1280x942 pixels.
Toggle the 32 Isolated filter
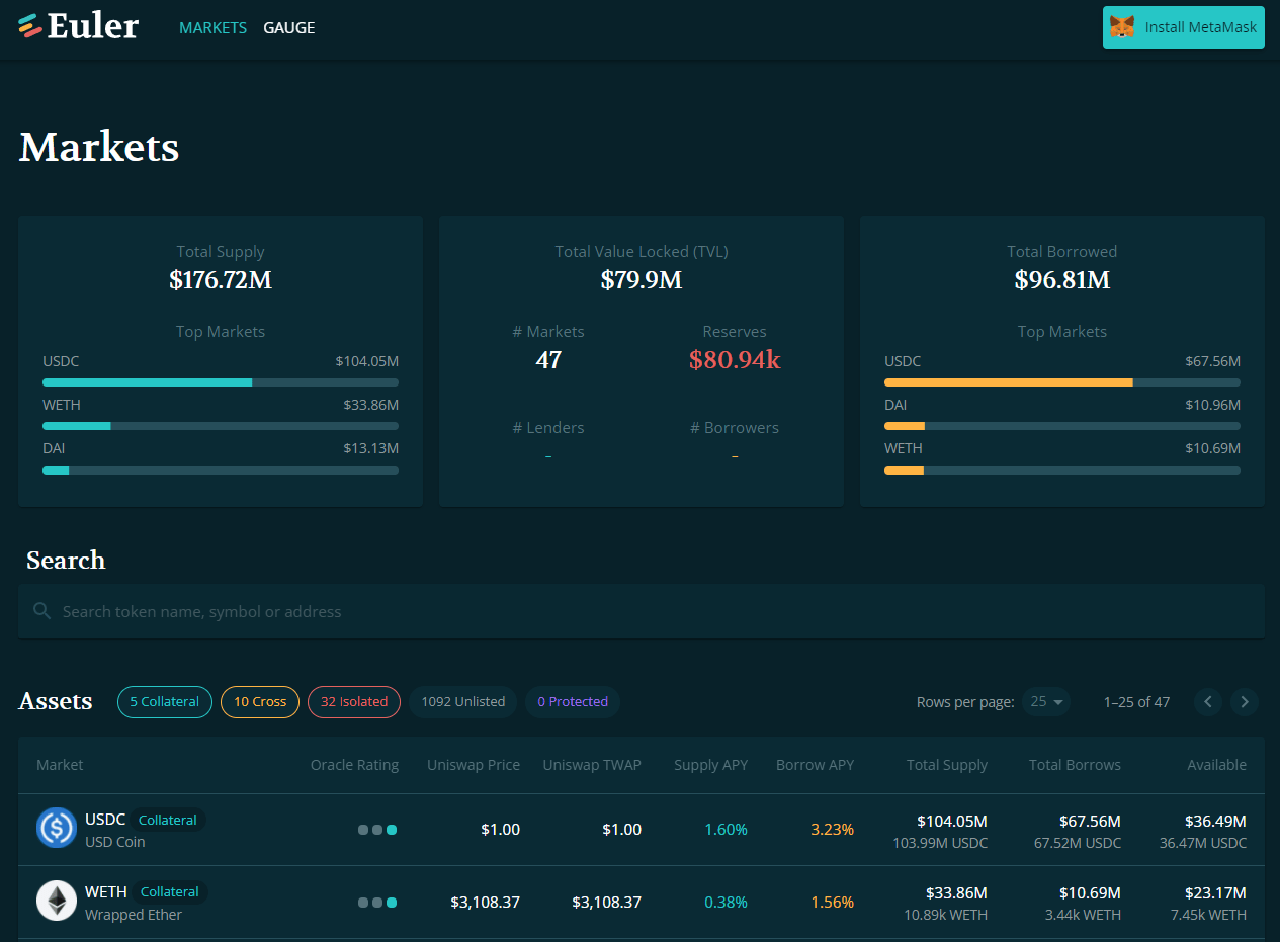tap(354, 701)
